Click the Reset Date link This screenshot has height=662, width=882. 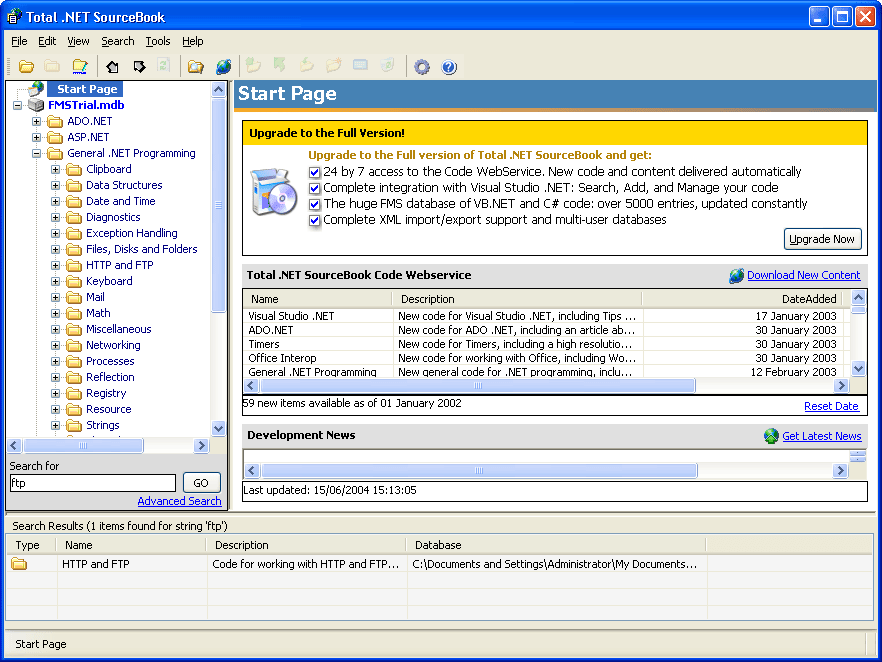831,406
